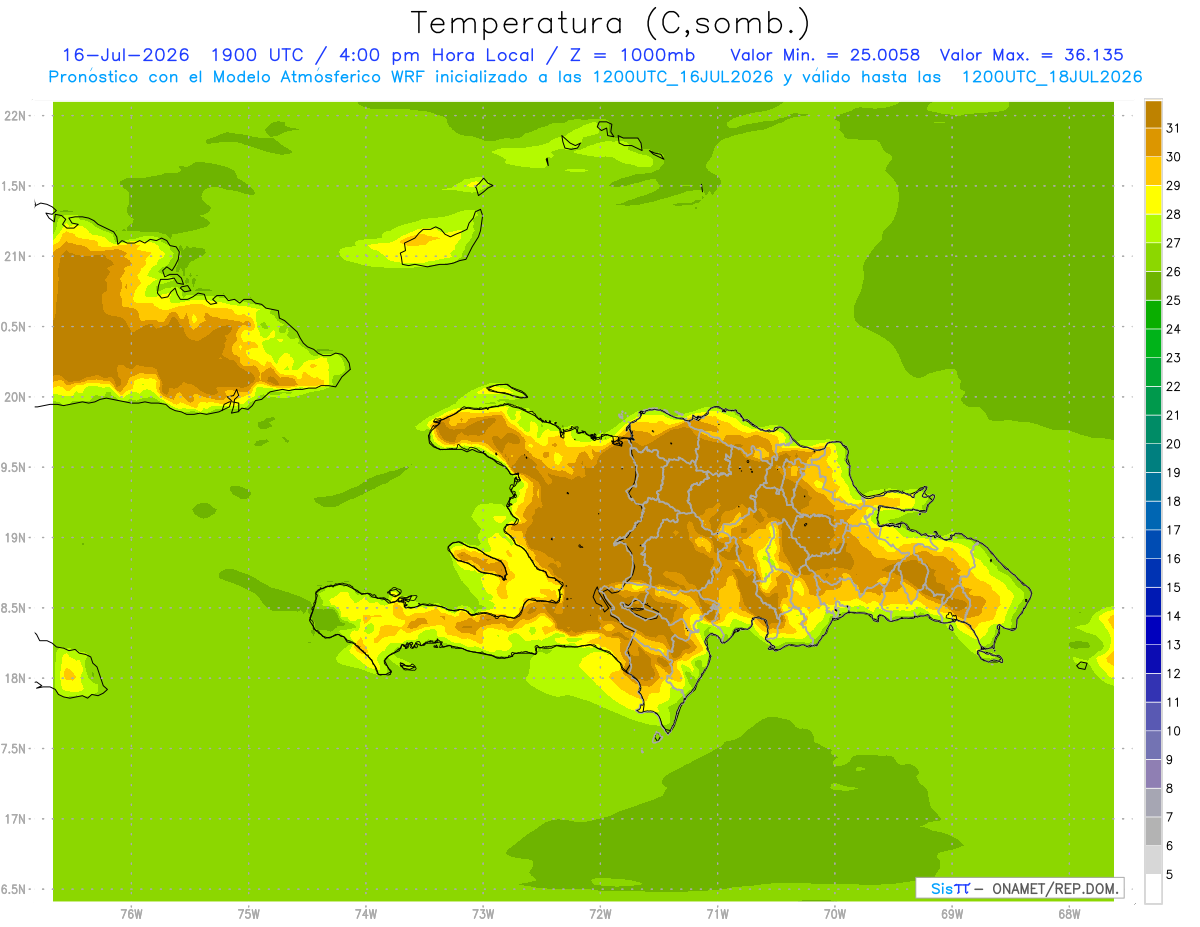The width and height of the screenshot is (1200, 927).
Task: Click the "20N" latitude axis label
Action: click(15, 397)
